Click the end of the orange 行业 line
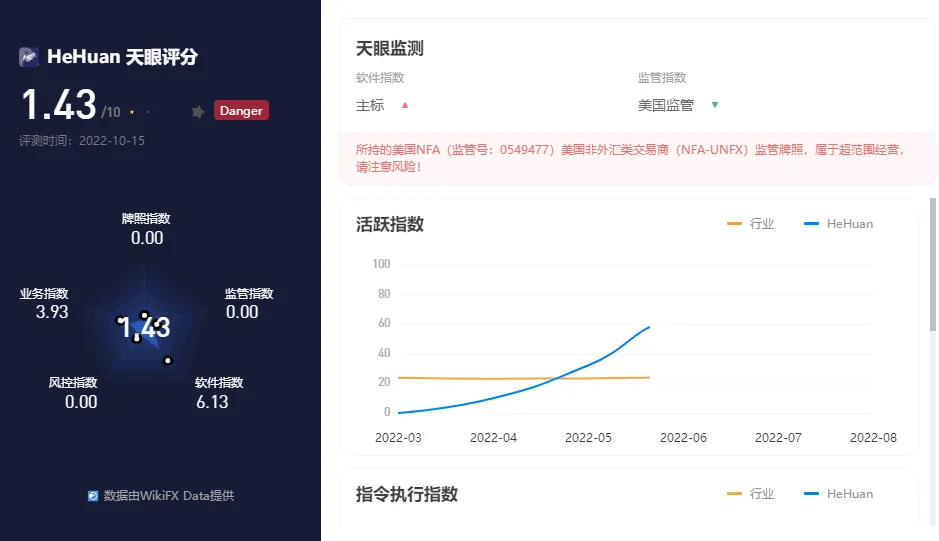 tap(649, 377)
